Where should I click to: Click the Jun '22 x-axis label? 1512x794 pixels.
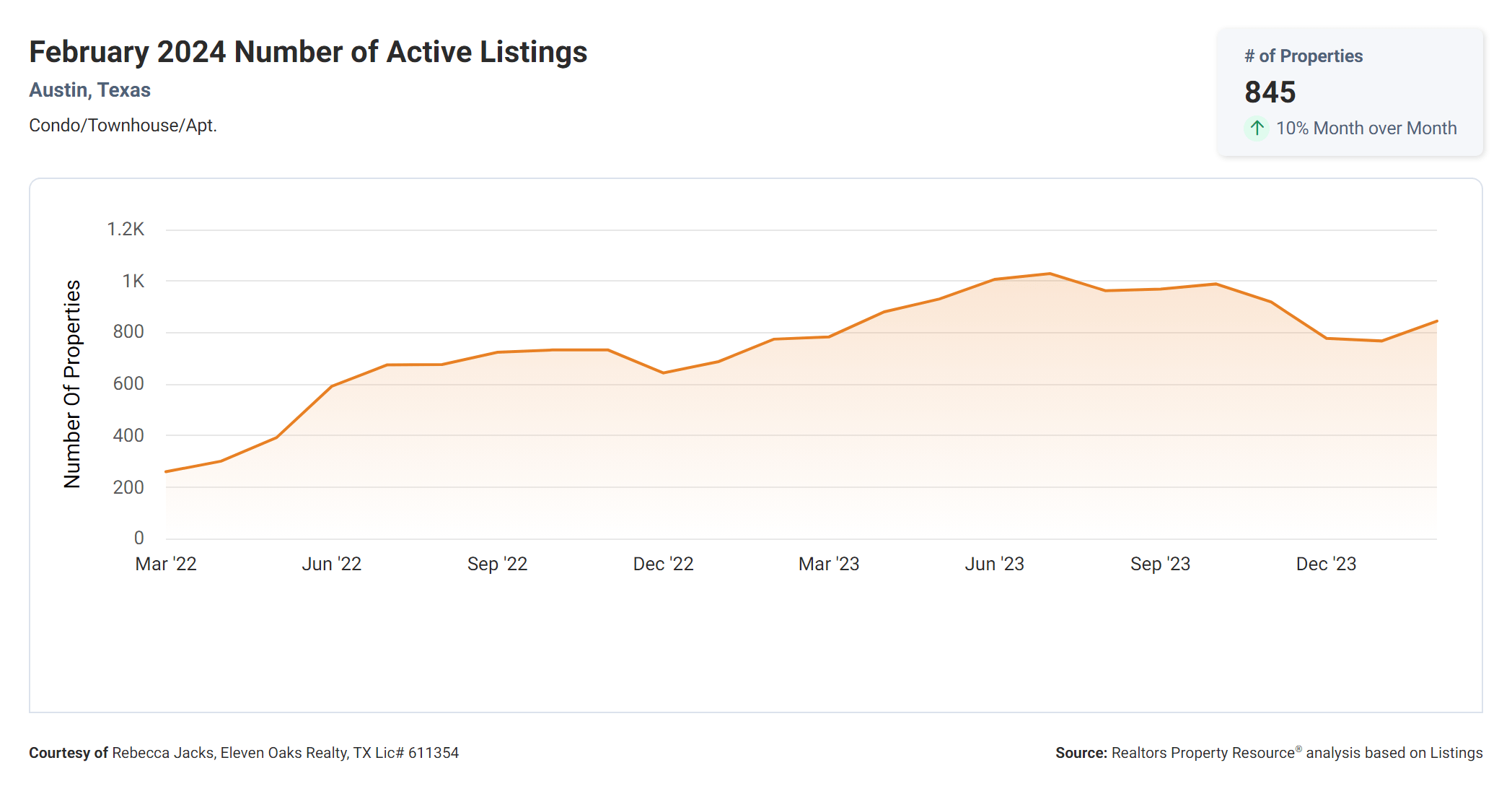pyautogui.click(x=331, y=564)
